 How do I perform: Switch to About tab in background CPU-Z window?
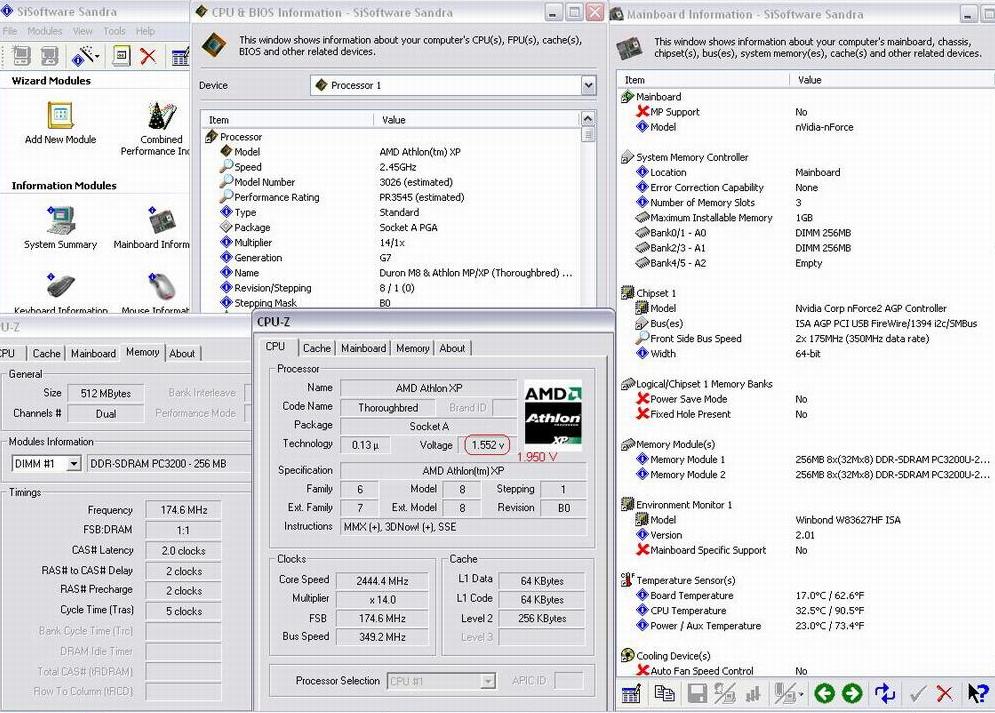pyautogui.click(x=182, y=353)
